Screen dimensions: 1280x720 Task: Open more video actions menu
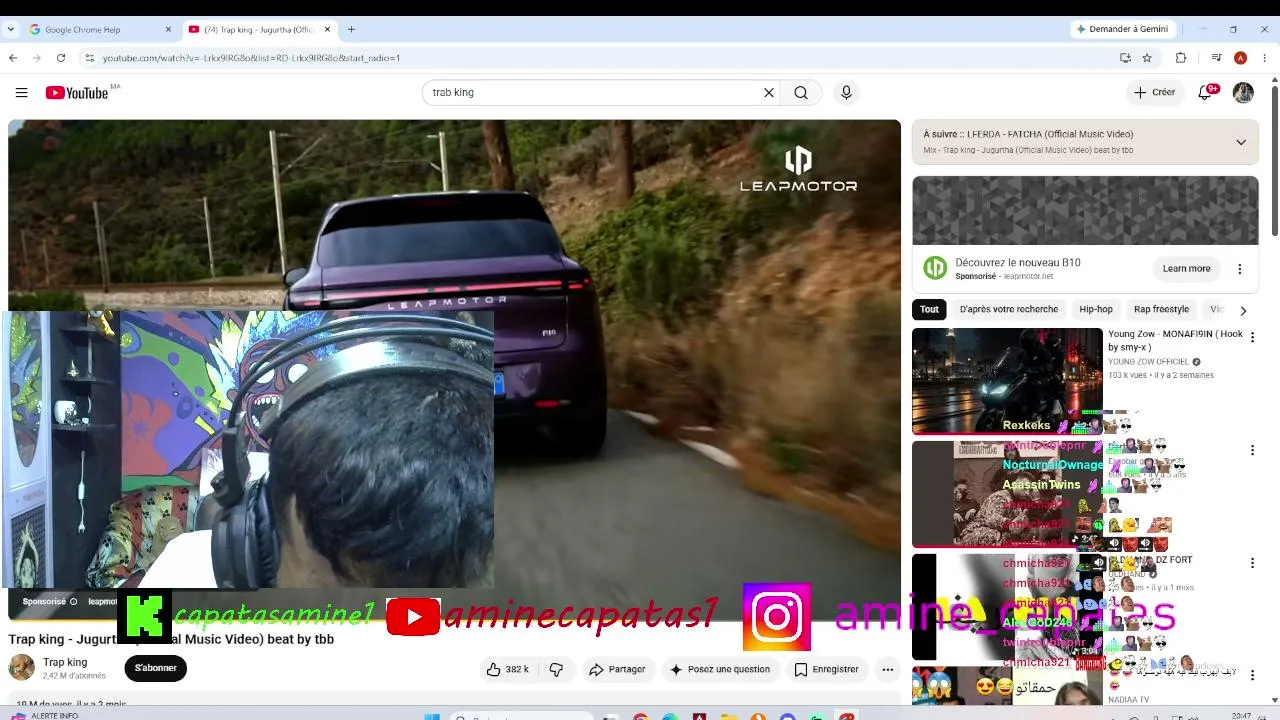(x=887, y=669)
